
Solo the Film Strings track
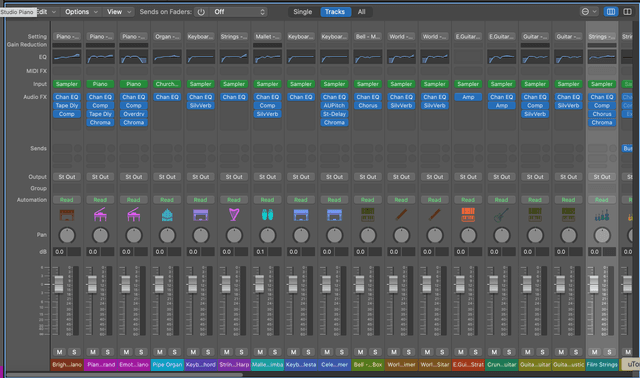tap(610, 352)
